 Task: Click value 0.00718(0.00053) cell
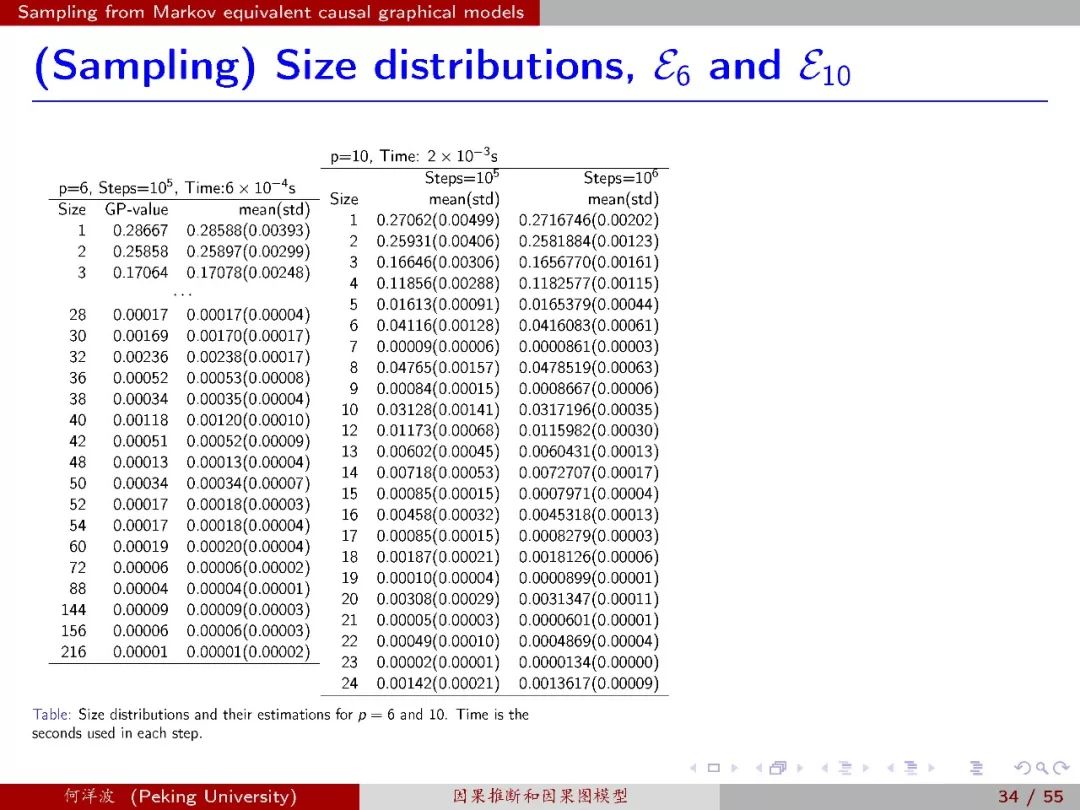(x=438, y=473)
